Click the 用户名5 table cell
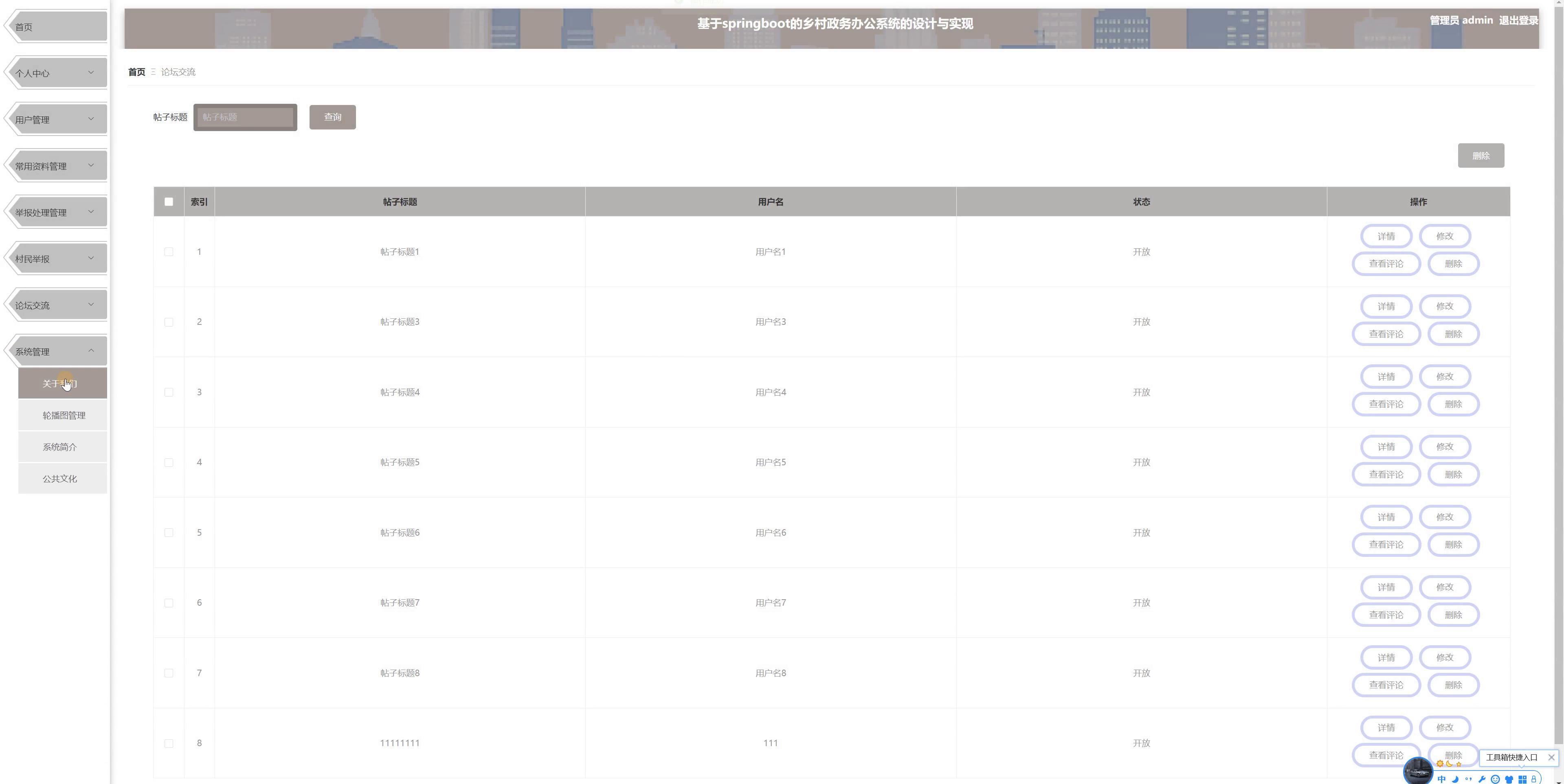This screenshot has height=784, width=1564. [x=771, y=462]
